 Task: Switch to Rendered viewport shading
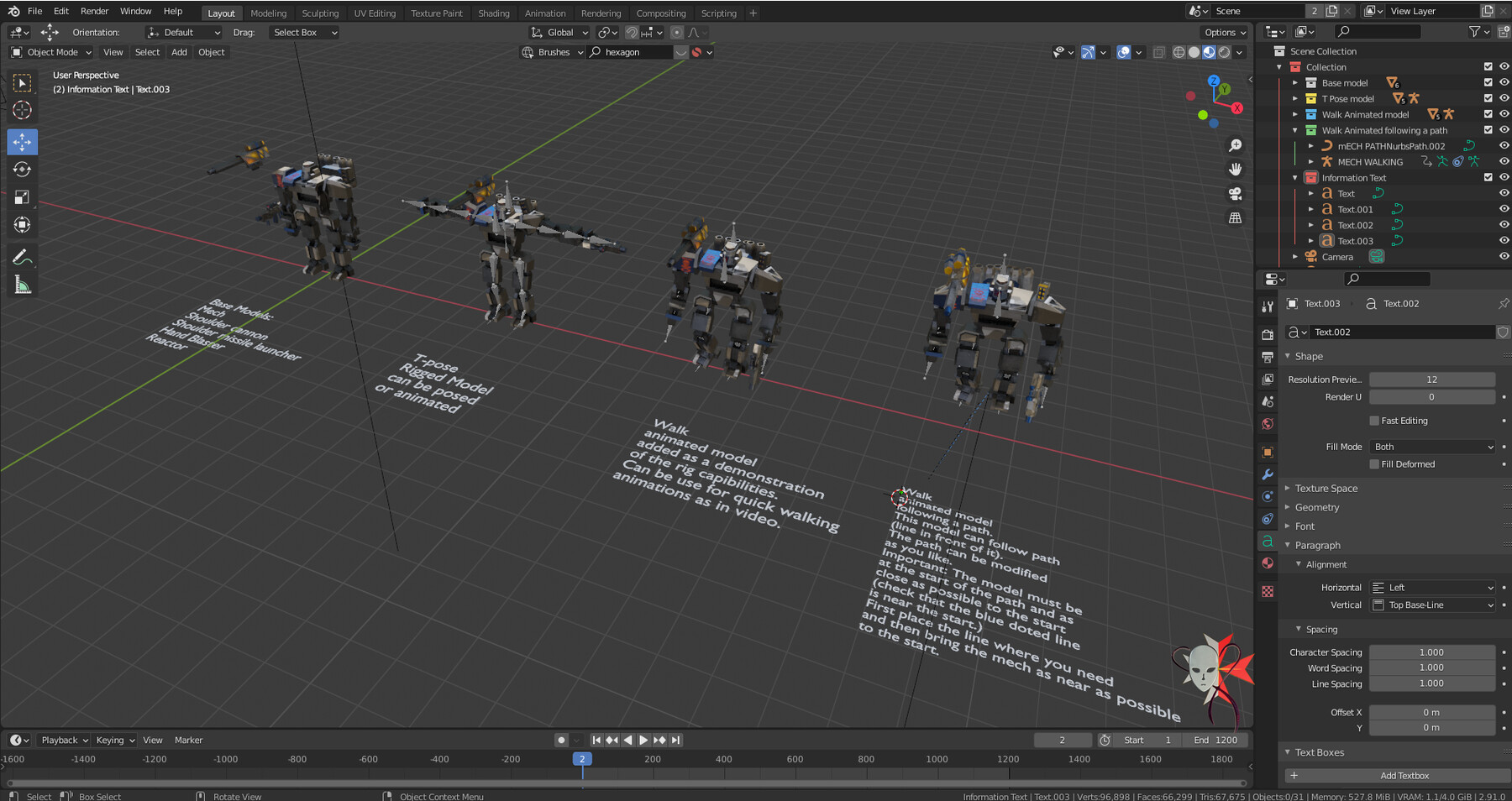1223,52
